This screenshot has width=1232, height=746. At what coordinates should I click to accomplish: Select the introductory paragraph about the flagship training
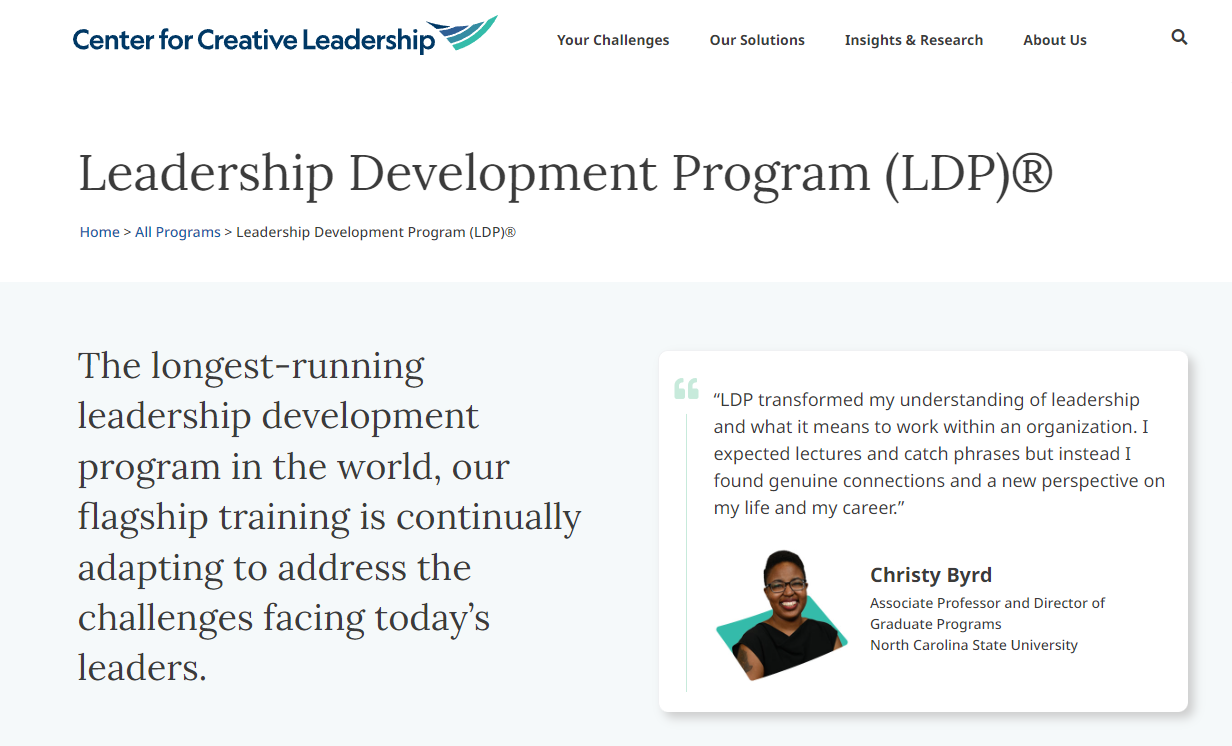tap(328, 517)
